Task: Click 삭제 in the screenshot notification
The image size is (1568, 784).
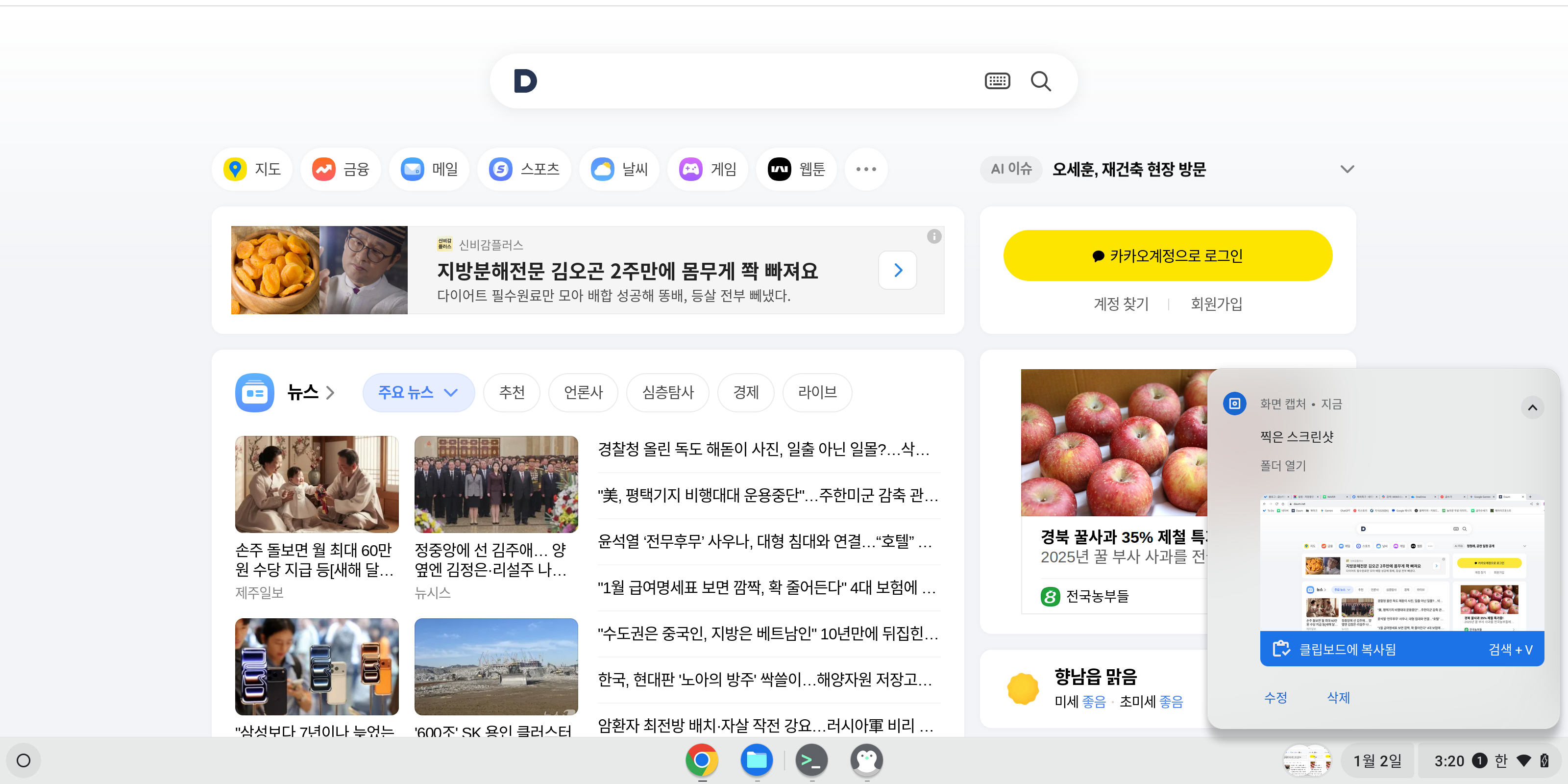Action: coord(1338,698)
